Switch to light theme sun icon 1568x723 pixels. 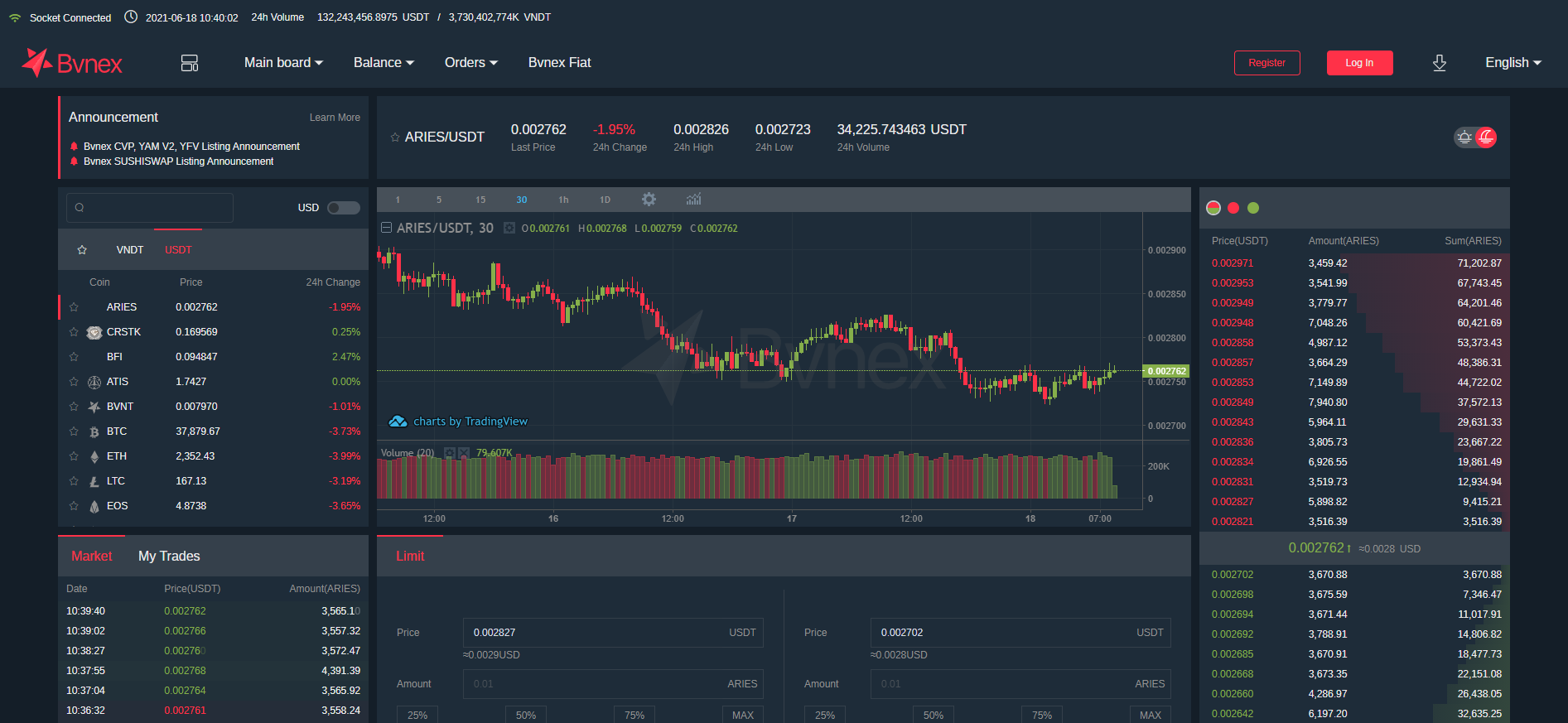pyautogui.click(x=1465, y=137)
